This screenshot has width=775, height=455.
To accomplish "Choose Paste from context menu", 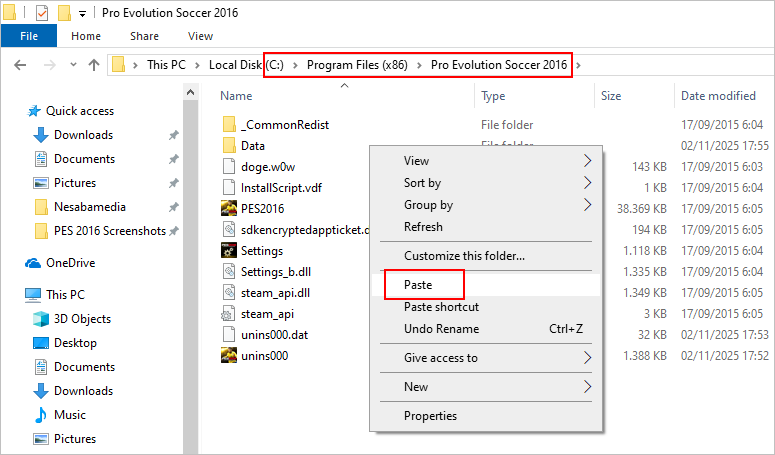I will [x=486, y=285].
